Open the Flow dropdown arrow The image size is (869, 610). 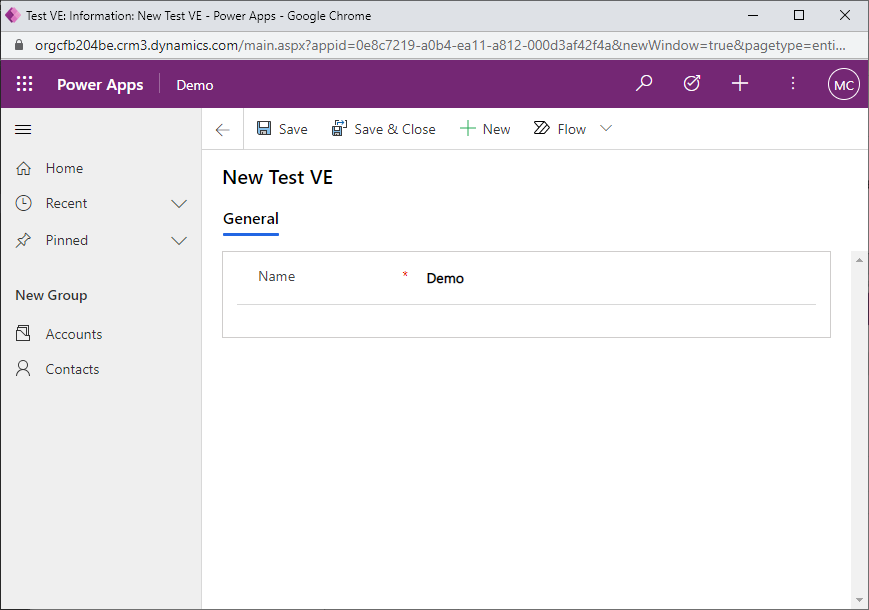[x=605, y=129]
